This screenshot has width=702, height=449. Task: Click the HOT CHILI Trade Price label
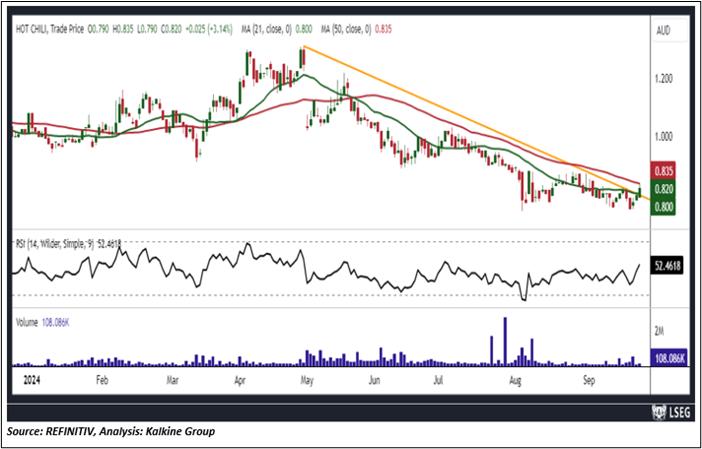[x=50, y=30]
